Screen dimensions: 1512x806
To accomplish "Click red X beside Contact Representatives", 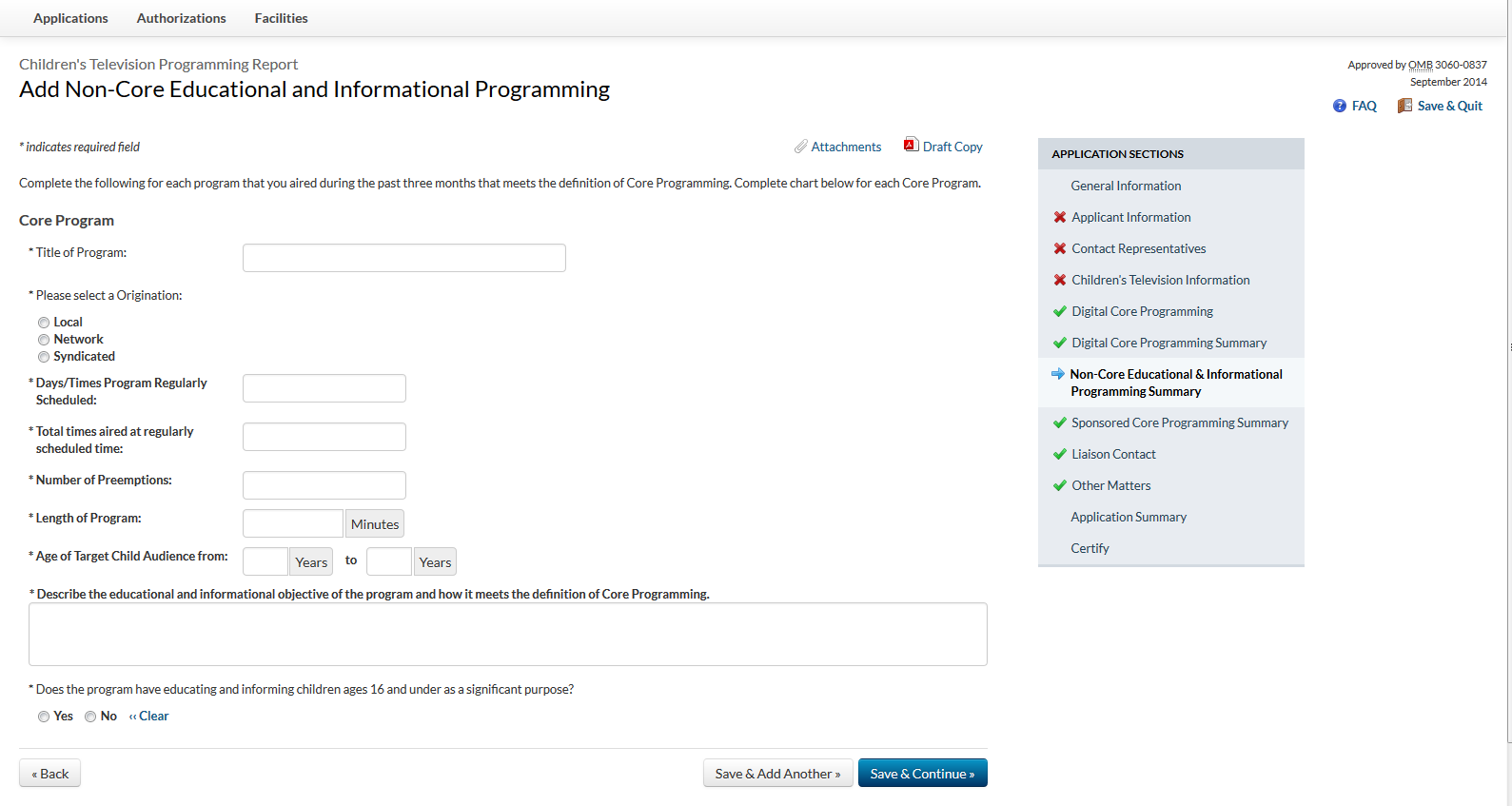I will pos(1059,248).
